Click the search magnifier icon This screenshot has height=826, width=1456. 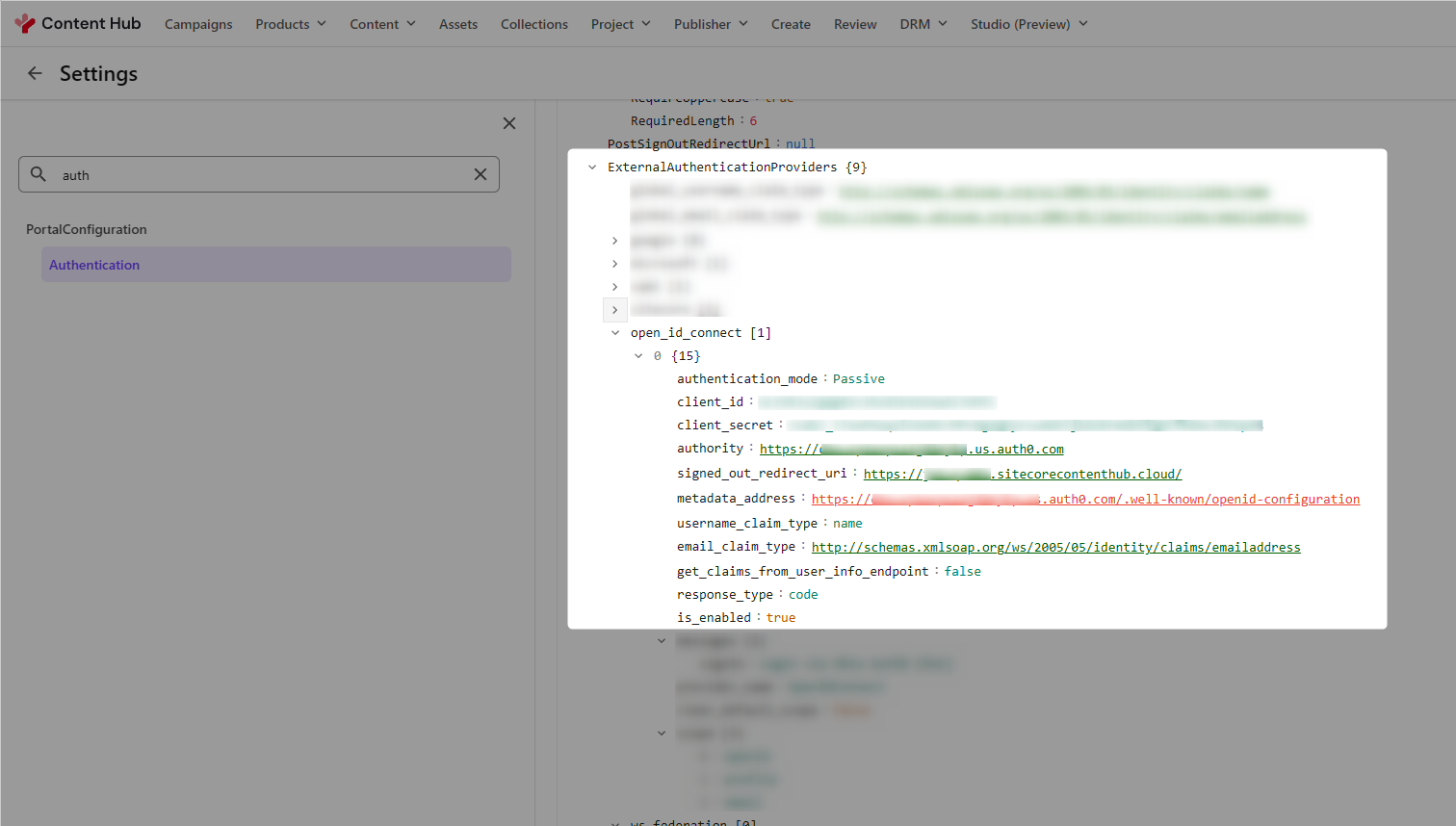[x=39, y=174]
